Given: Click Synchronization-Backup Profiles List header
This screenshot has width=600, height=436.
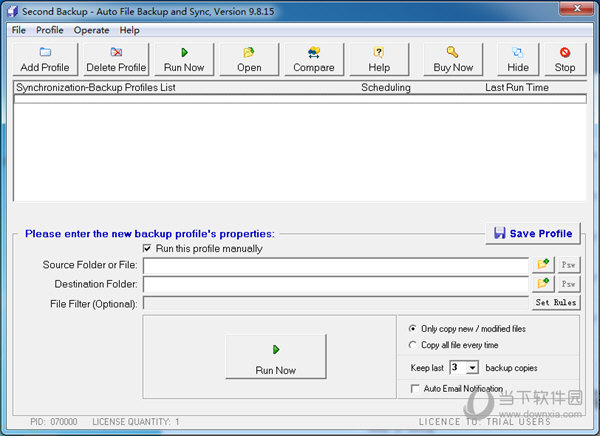Looking at the screenshot, I should pyautogui.click(x=96, y=88).
